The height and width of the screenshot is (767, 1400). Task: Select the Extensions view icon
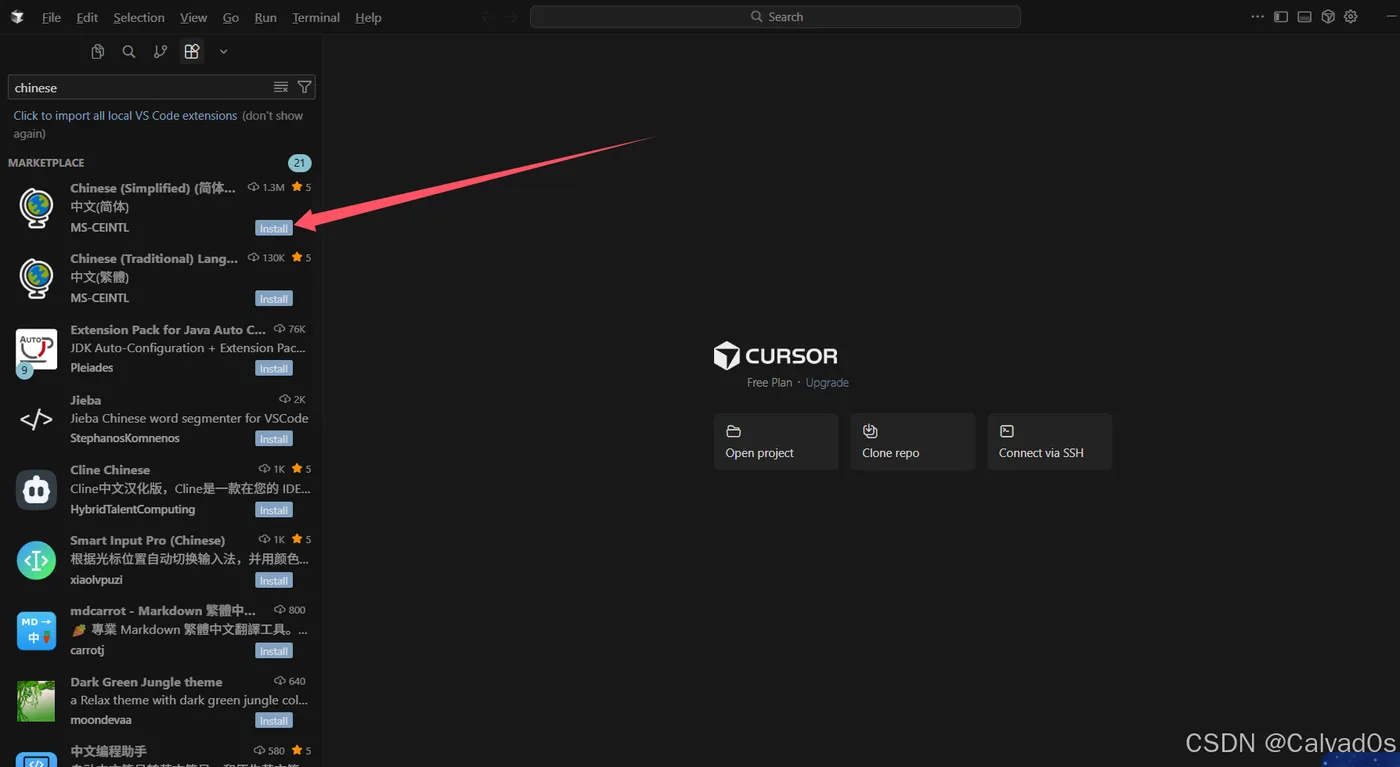click(192, 52)
